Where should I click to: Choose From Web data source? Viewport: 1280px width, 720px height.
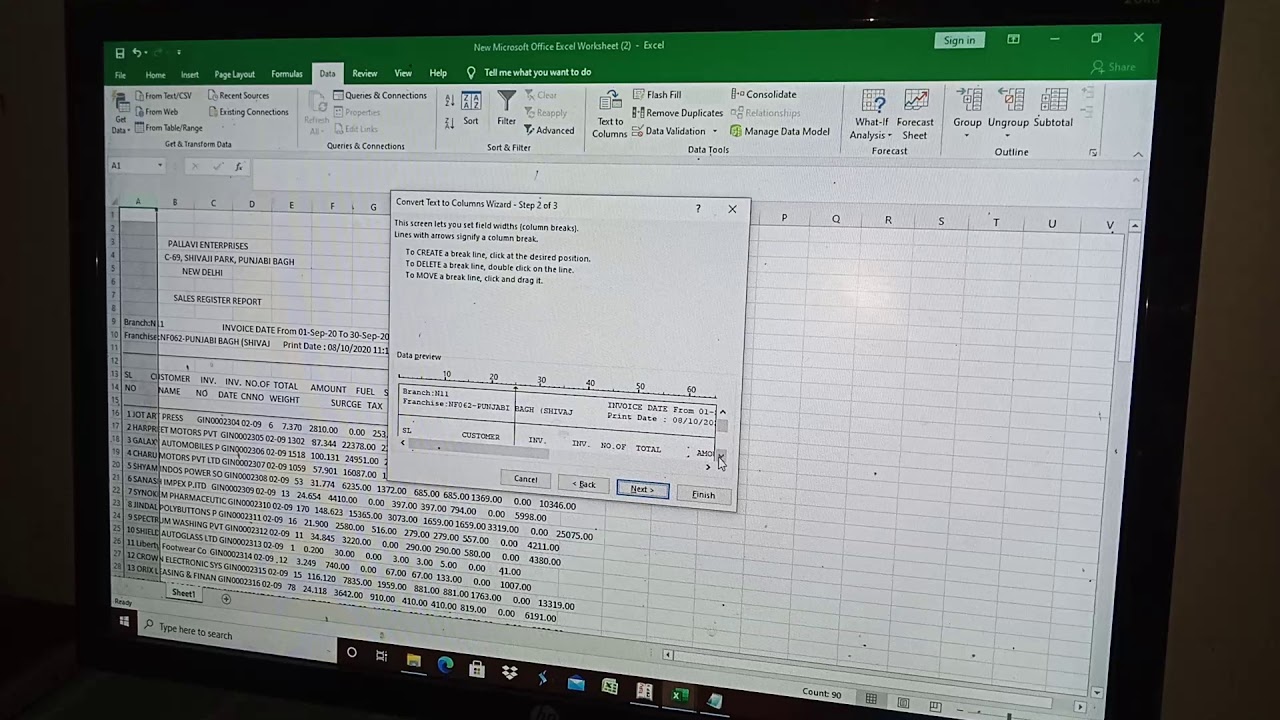(155, 112)
